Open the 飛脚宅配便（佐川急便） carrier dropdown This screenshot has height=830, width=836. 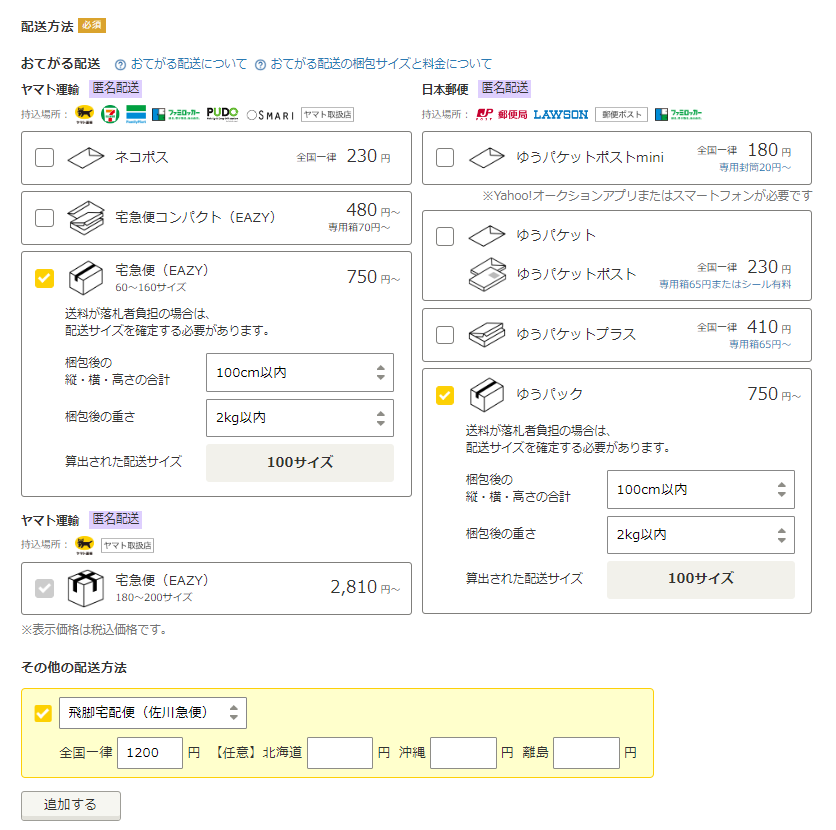(153, 712)
